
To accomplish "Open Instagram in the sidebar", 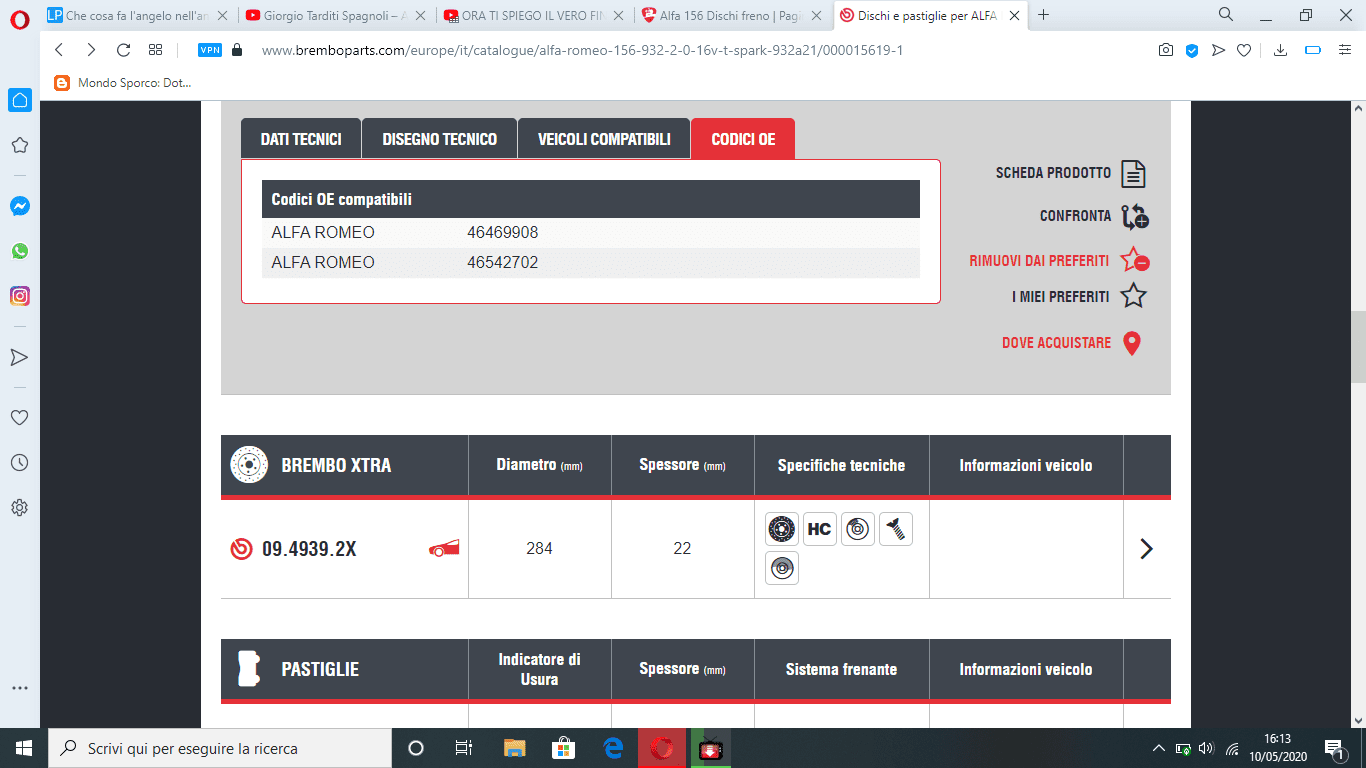I will [x=19, y=296].
